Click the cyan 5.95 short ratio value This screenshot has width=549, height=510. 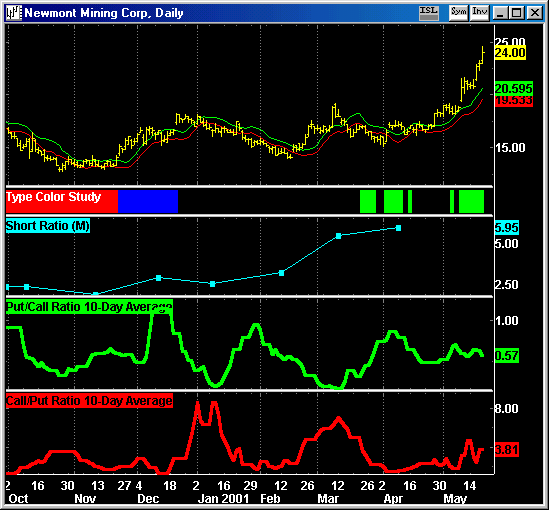pyautogui.click(x=507, y=228)
